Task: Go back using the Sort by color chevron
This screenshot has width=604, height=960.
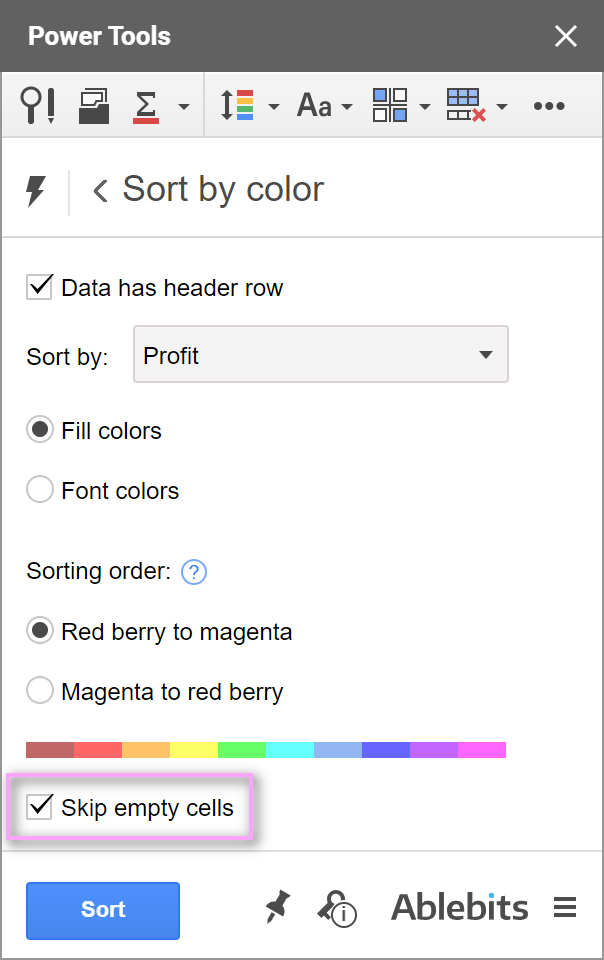Action: 100,190
